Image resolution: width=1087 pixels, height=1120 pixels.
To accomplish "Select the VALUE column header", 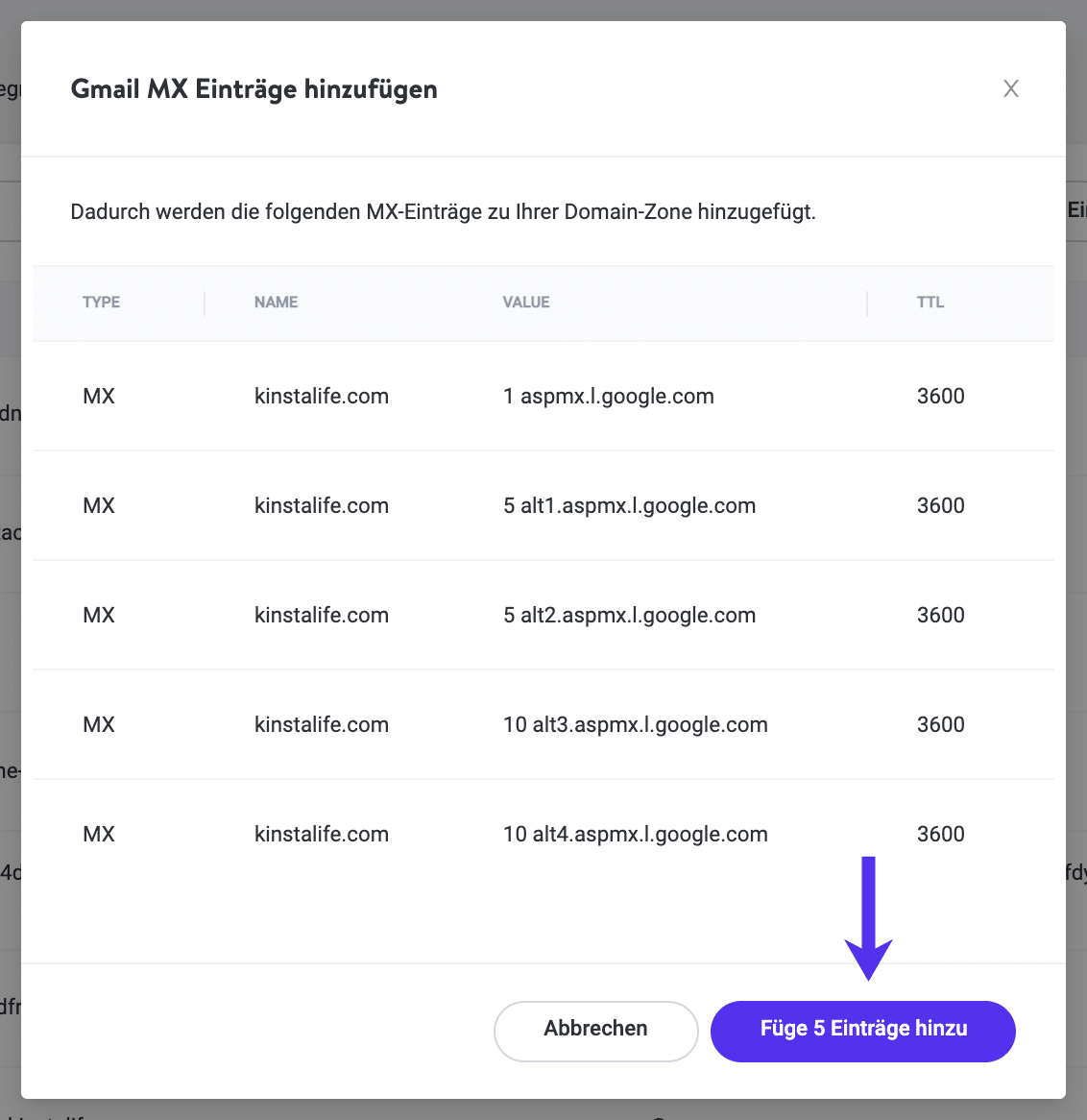I will click(x=526, y=302).
